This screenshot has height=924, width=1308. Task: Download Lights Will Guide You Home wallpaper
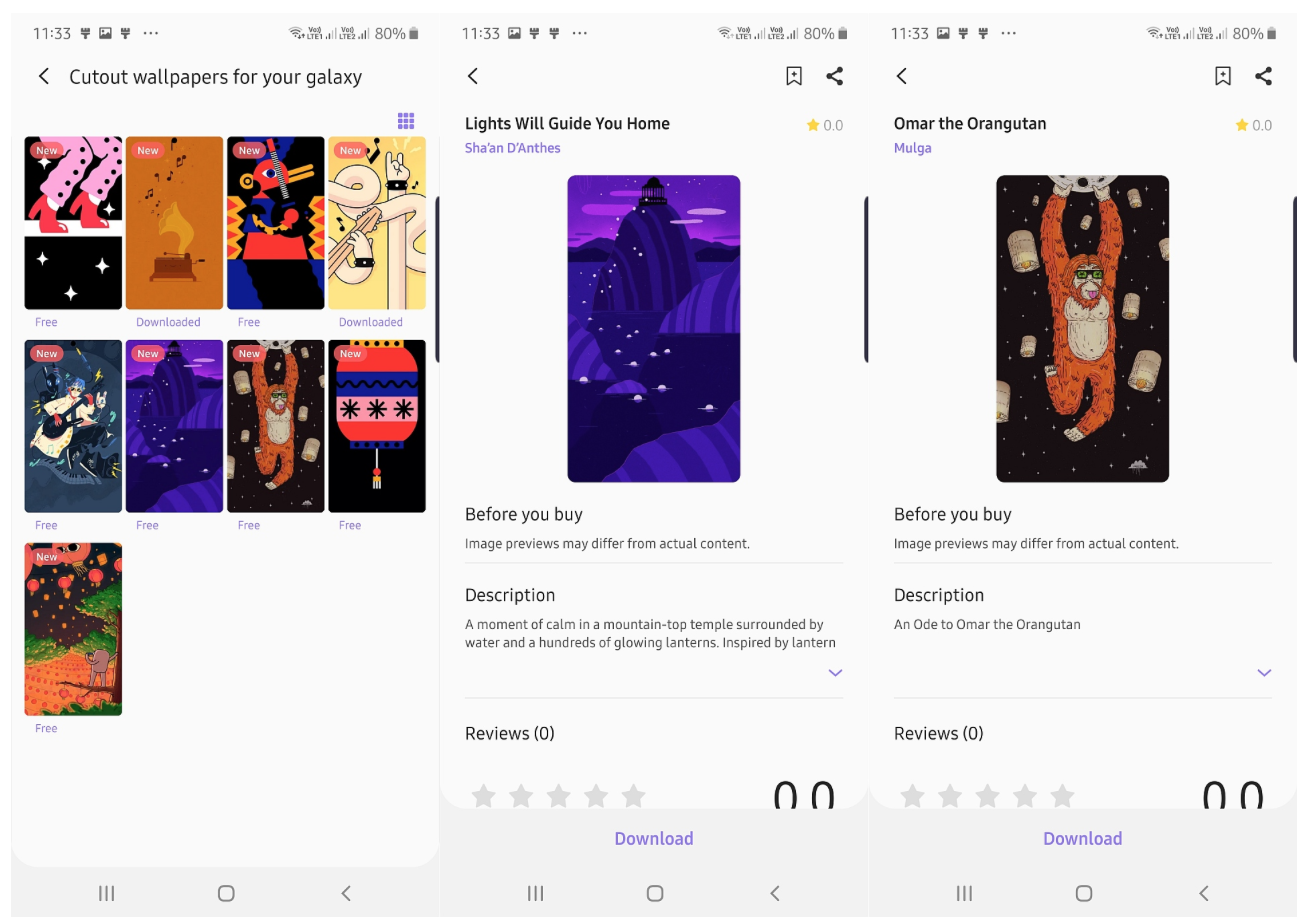tap(654, 839)
